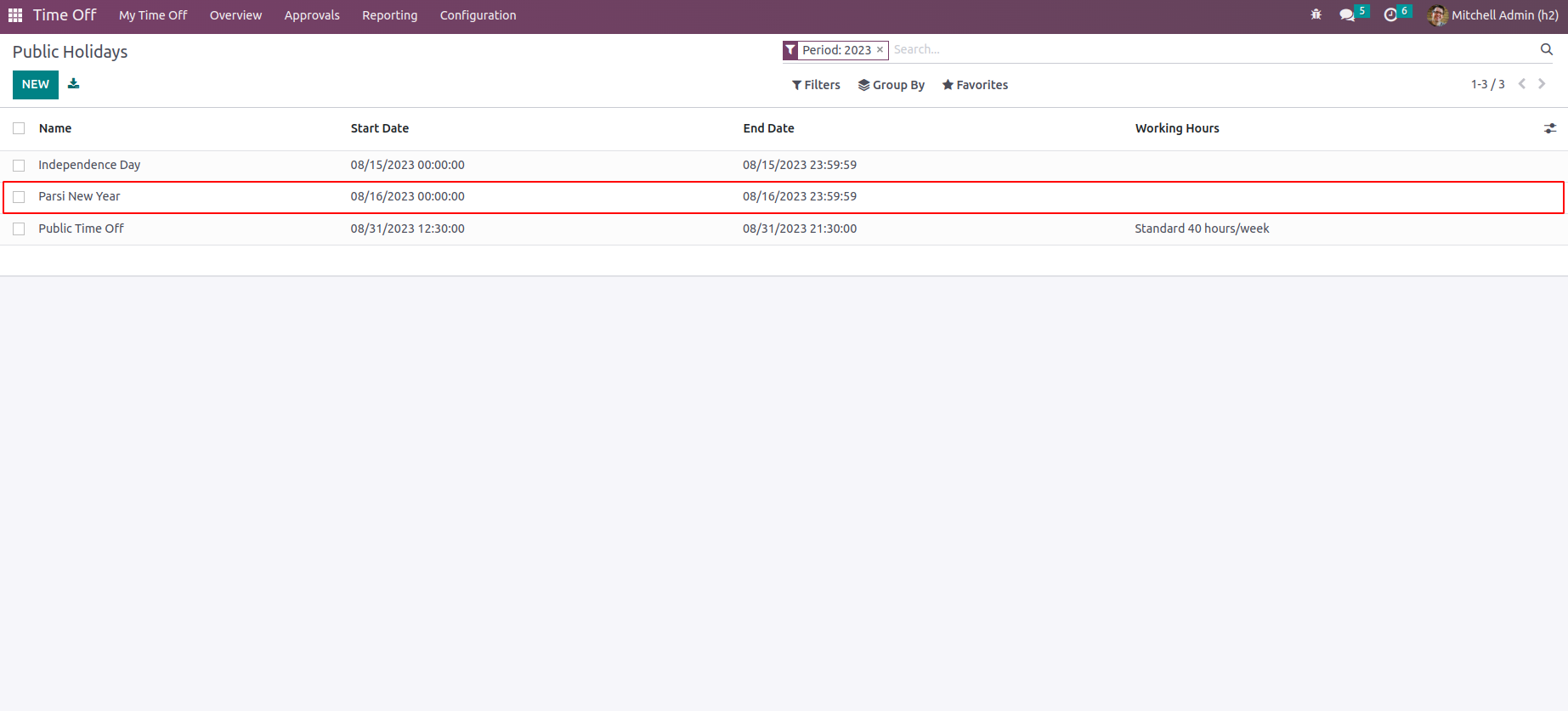Click Mitchell Admin avatar picture

1438,15
